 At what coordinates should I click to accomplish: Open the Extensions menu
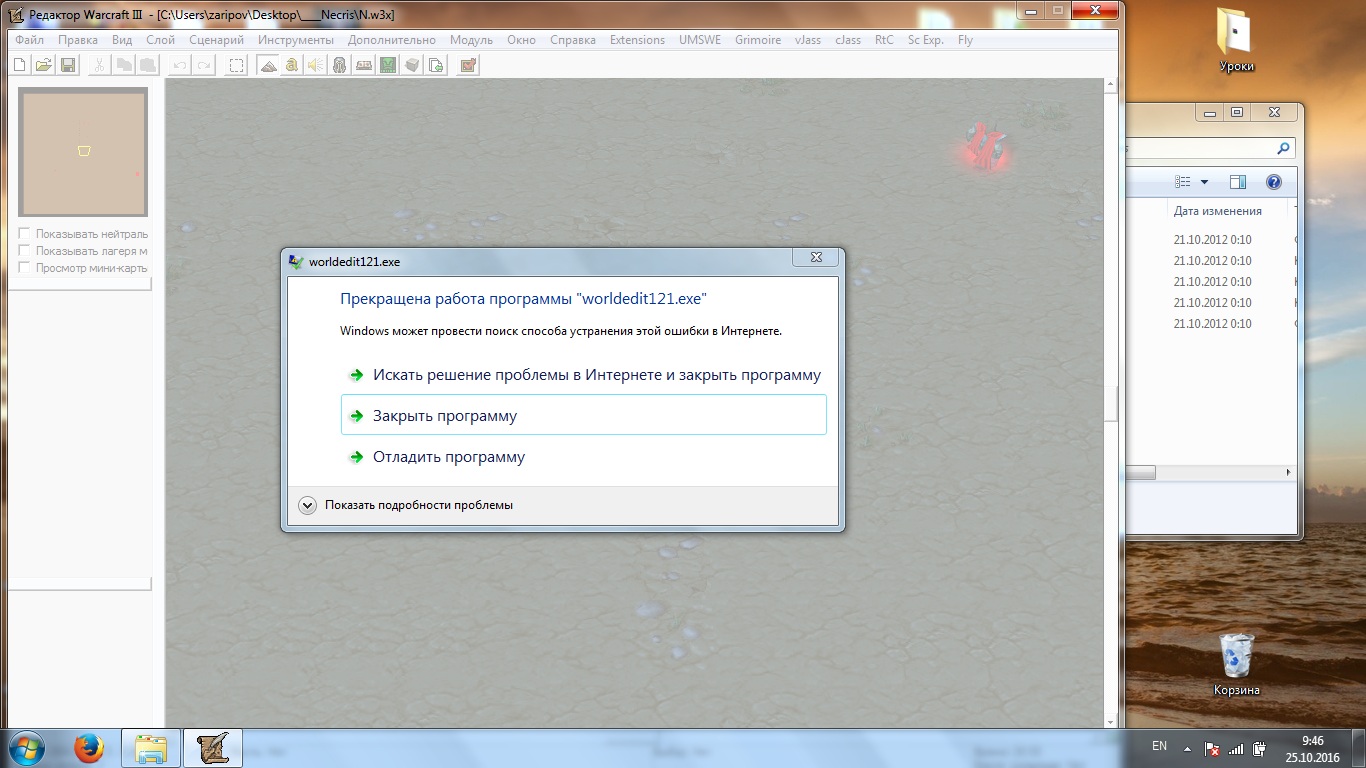point(637,40)
